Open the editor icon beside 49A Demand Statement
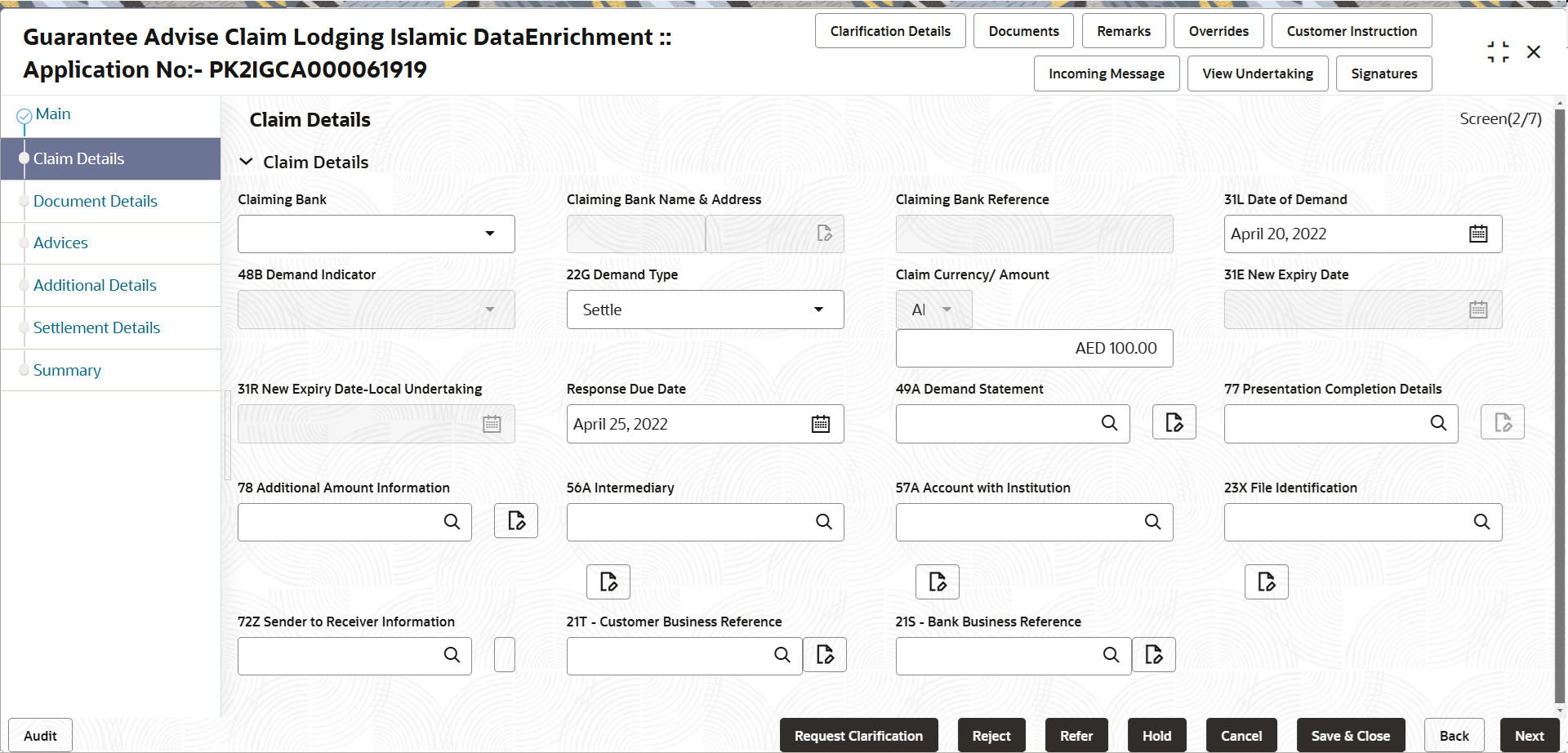1568x753 pixels. coord(1174,422)
